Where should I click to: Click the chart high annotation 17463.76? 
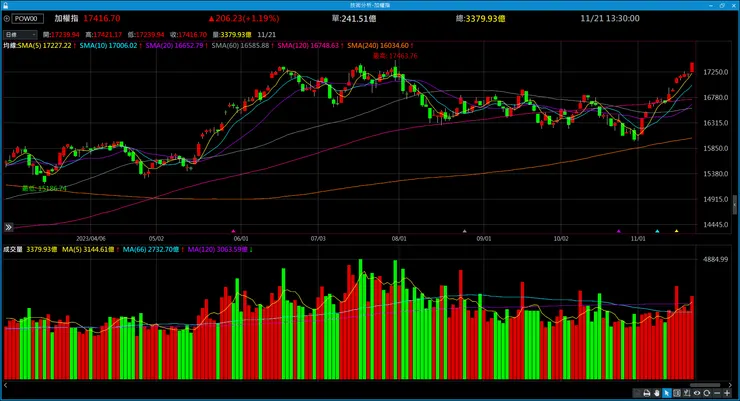395,56
